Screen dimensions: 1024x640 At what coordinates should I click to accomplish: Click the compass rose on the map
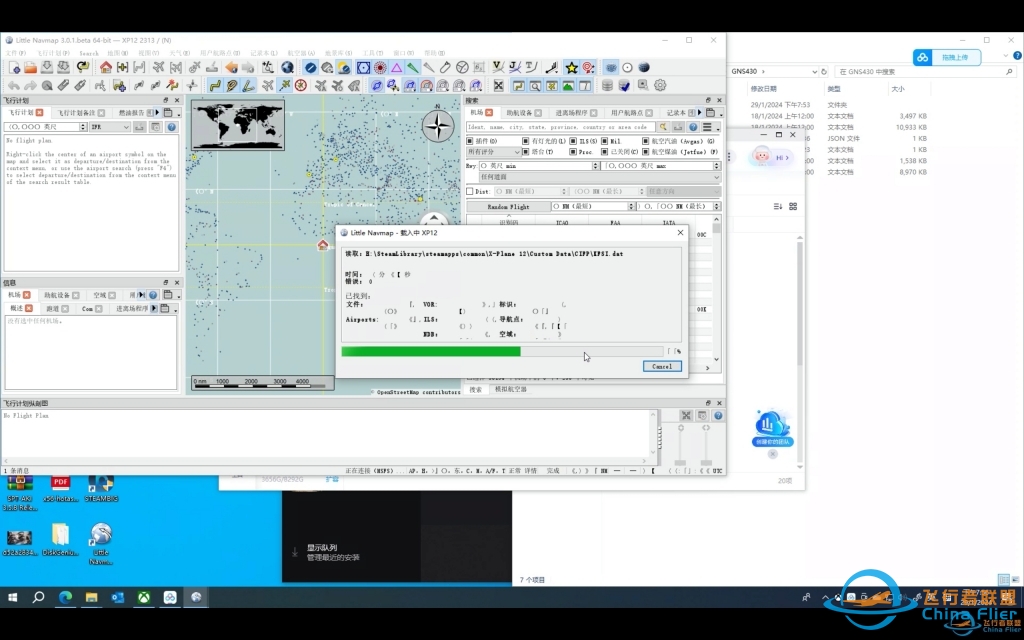[438, 125]
